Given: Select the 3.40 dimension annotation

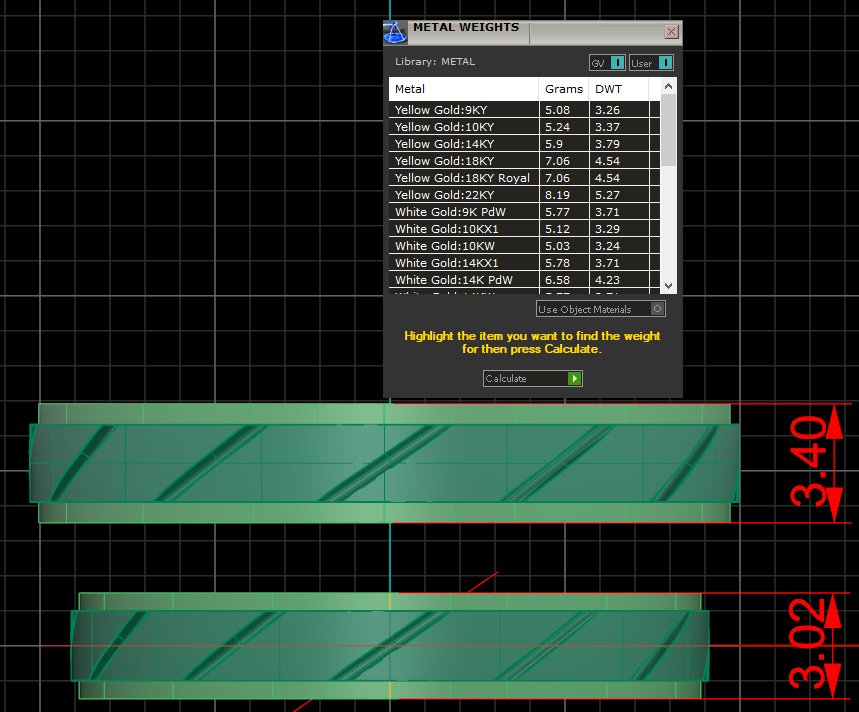Looking at the screenshot, I should click(x=809, y=461).
